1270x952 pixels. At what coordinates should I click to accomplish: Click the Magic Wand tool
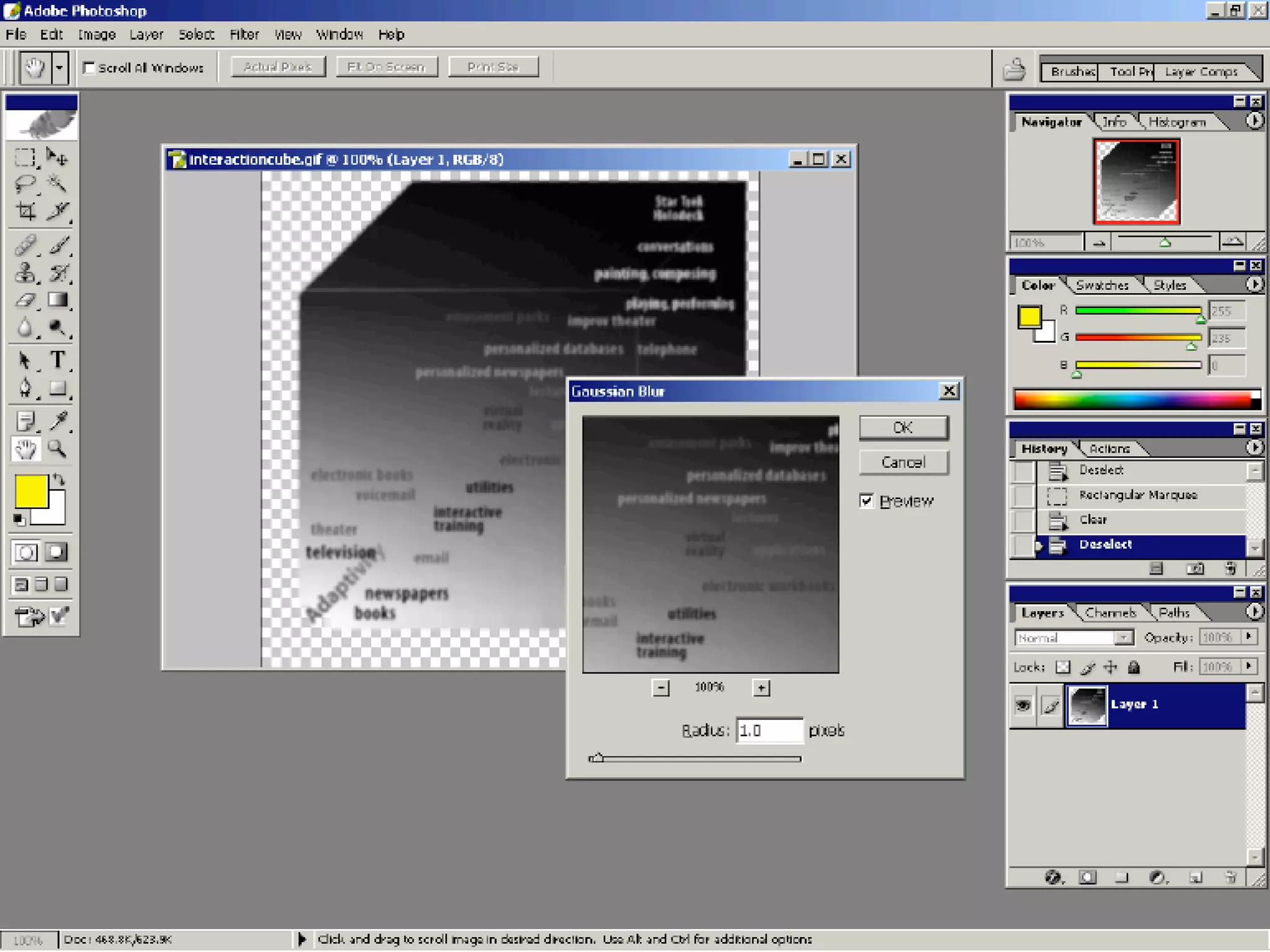[58, 183]
